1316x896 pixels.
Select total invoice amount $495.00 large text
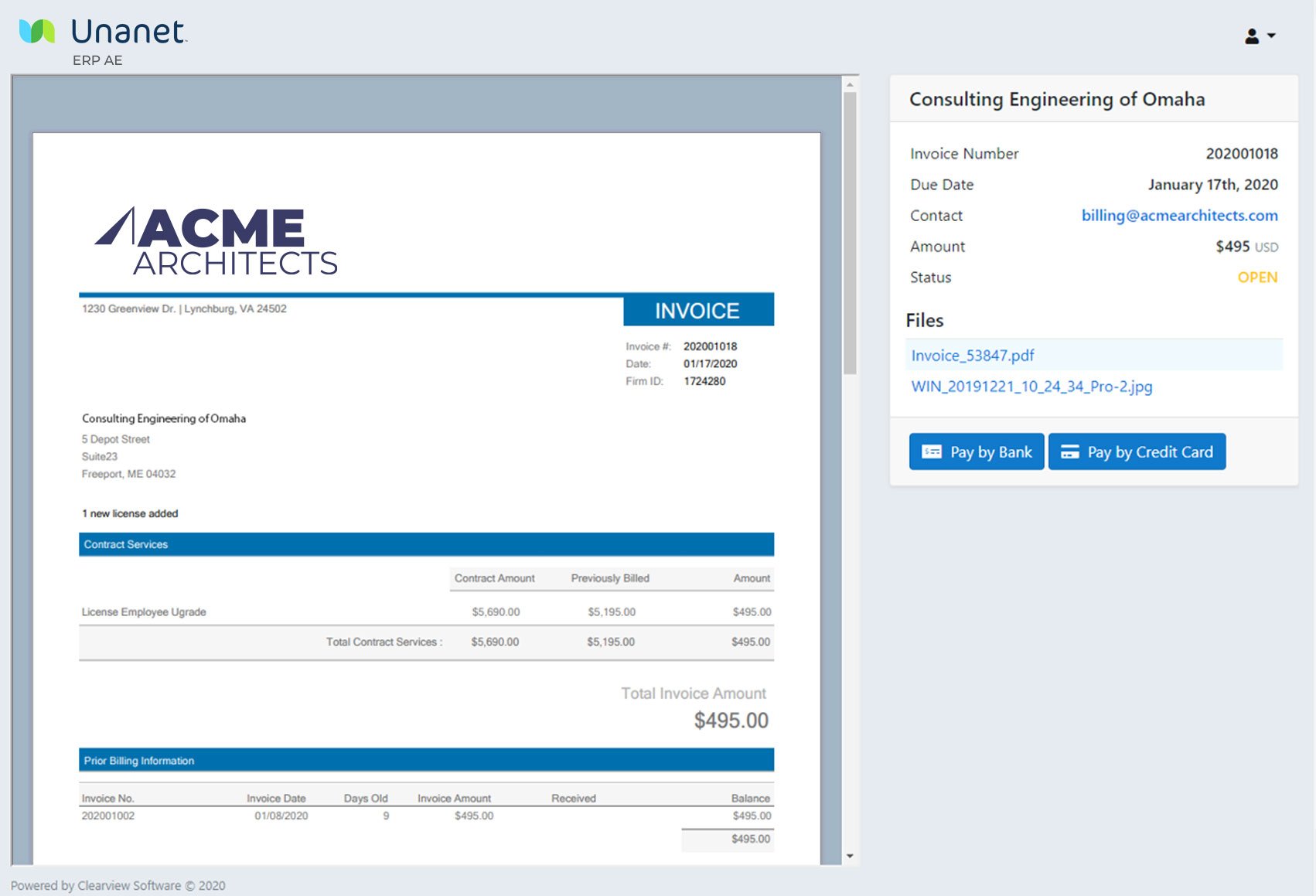tap(731, 721)
